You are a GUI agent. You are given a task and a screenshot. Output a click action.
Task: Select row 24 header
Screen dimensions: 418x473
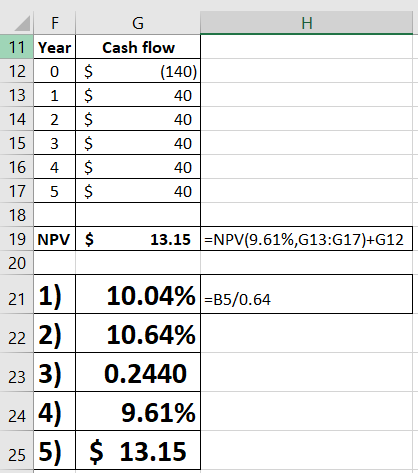[17, 411]
